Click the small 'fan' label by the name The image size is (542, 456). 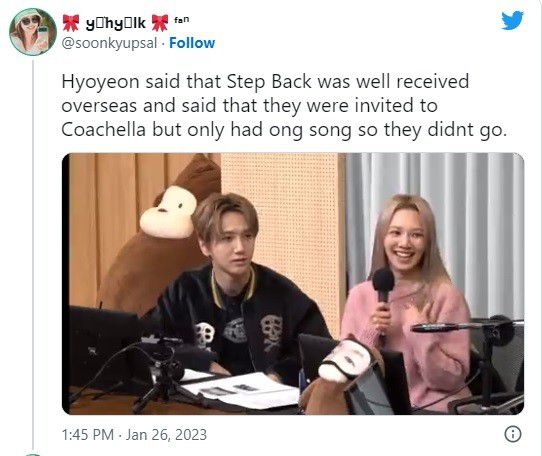click(182, 20)
